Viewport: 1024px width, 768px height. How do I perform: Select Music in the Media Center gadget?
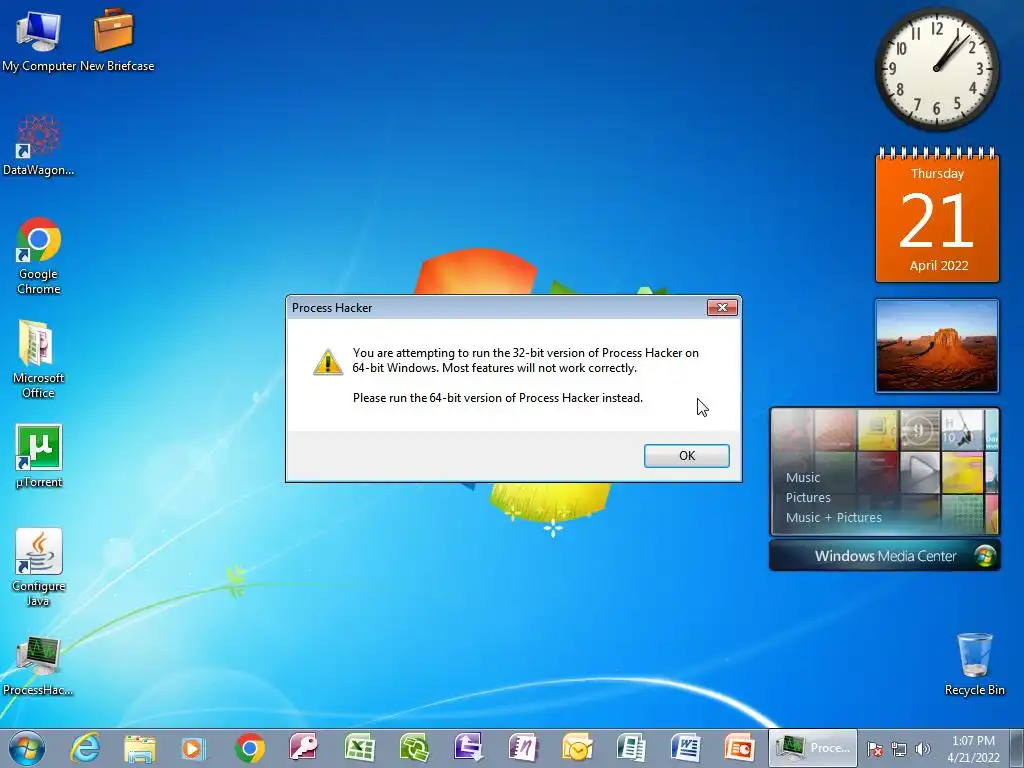[x=803, y=477]
